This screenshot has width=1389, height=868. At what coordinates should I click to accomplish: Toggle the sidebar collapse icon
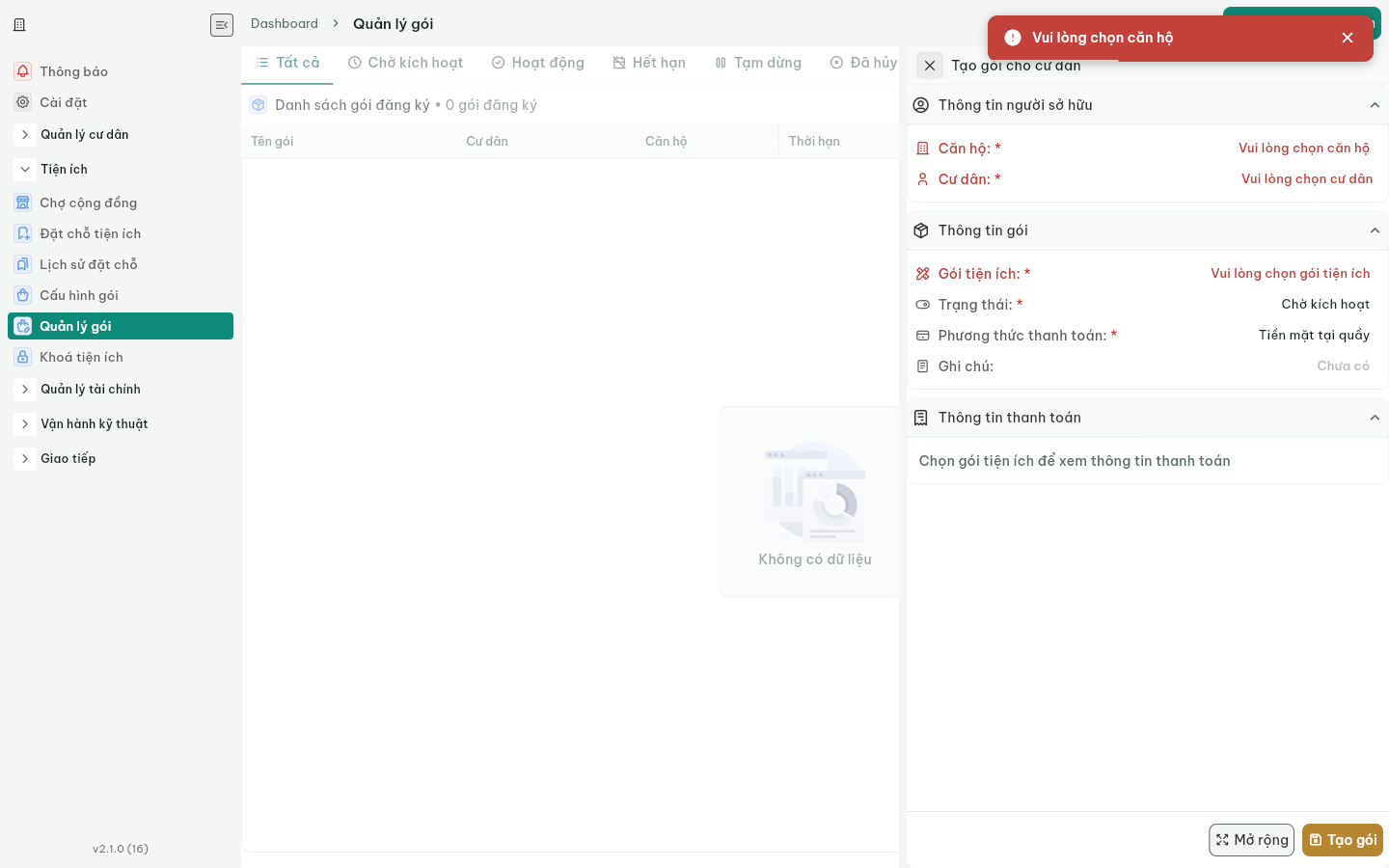(222, 25)
